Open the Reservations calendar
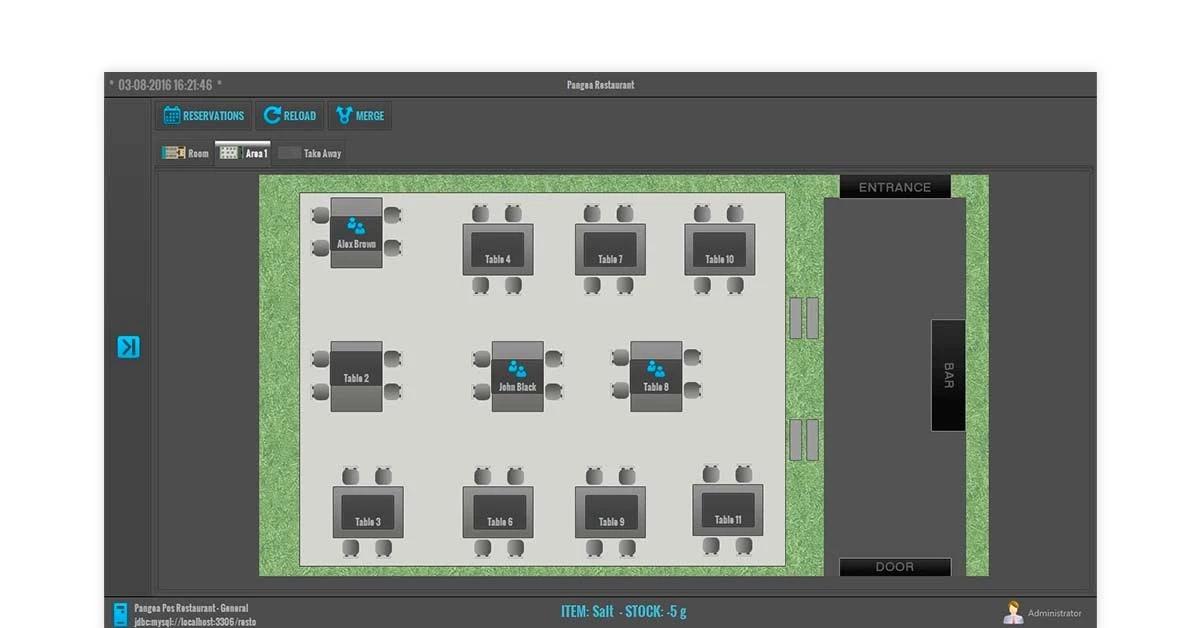 204,116
